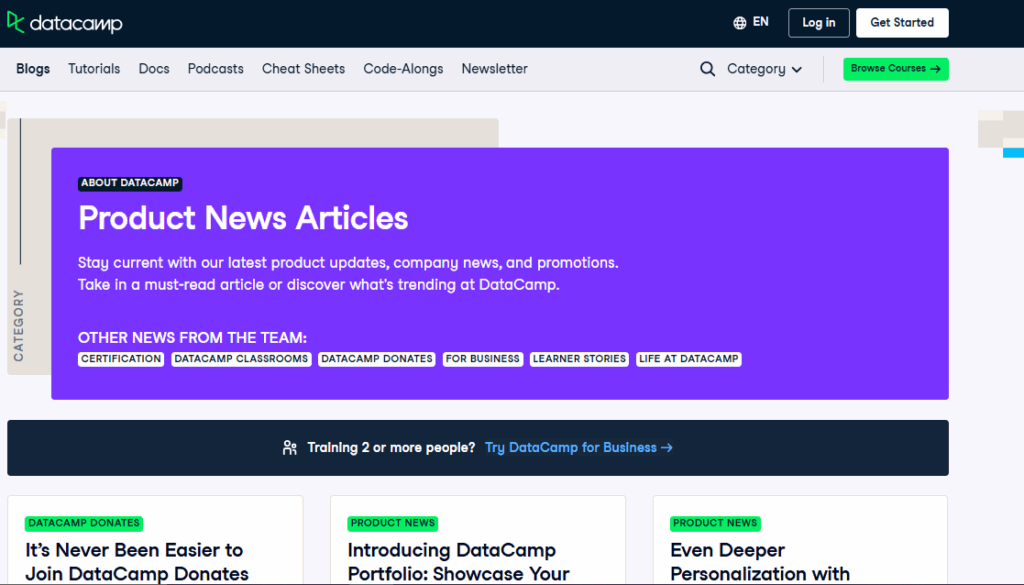Open the Podcasts tab

[216, 69]
